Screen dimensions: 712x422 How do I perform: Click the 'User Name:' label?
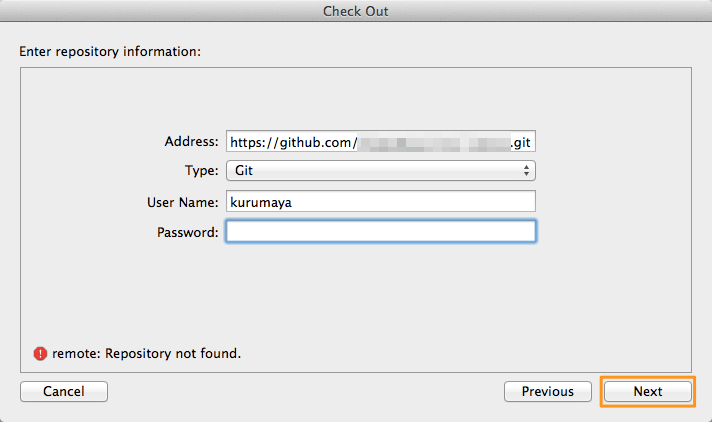pos(182,202)
